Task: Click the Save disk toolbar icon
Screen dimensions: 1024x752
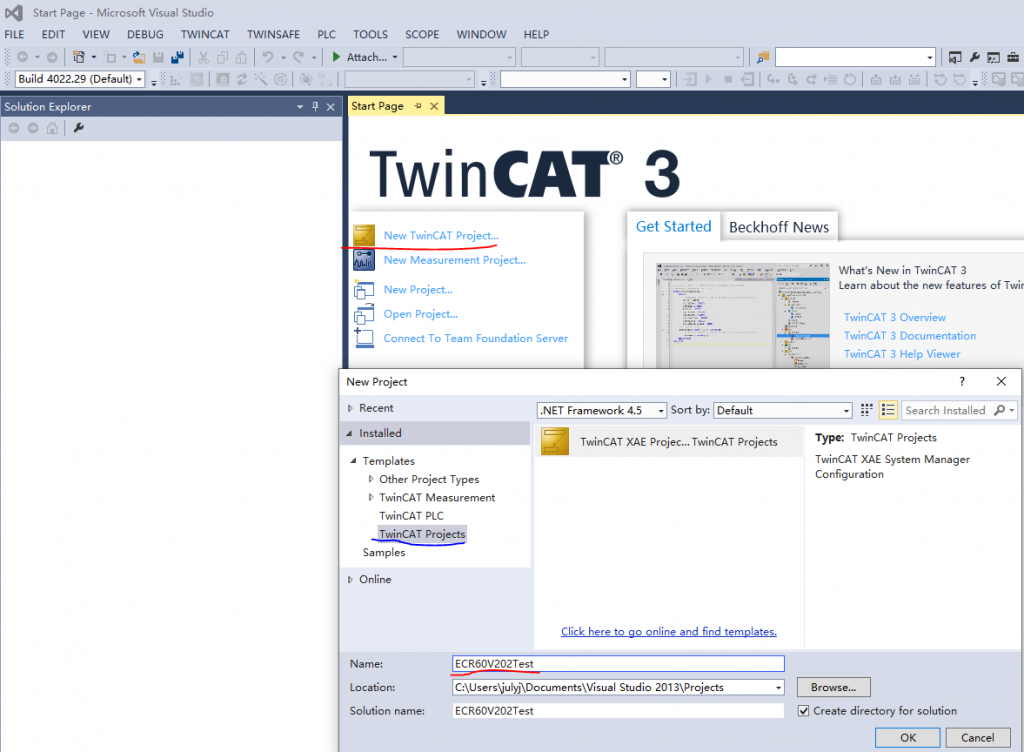Action: tap(158, 57)
